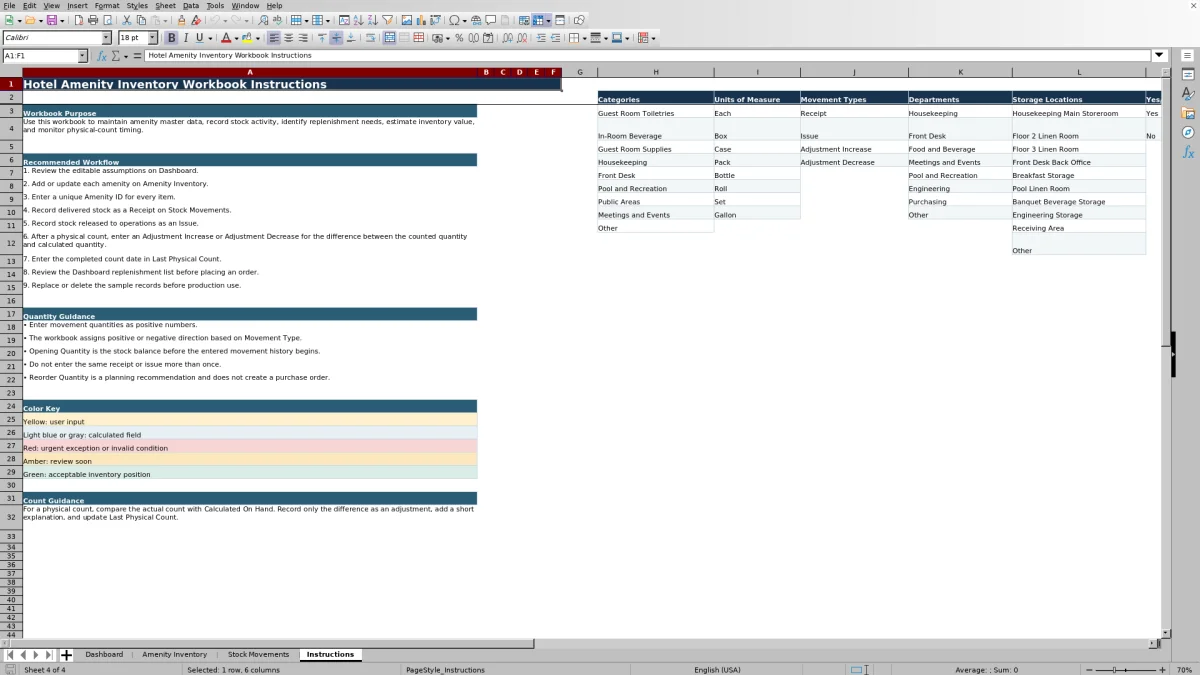Click the Insert Comment icon
Image resolution: width=1200 pixels, height=675 pixels.
pyautogui.click(x=491, y=20)
